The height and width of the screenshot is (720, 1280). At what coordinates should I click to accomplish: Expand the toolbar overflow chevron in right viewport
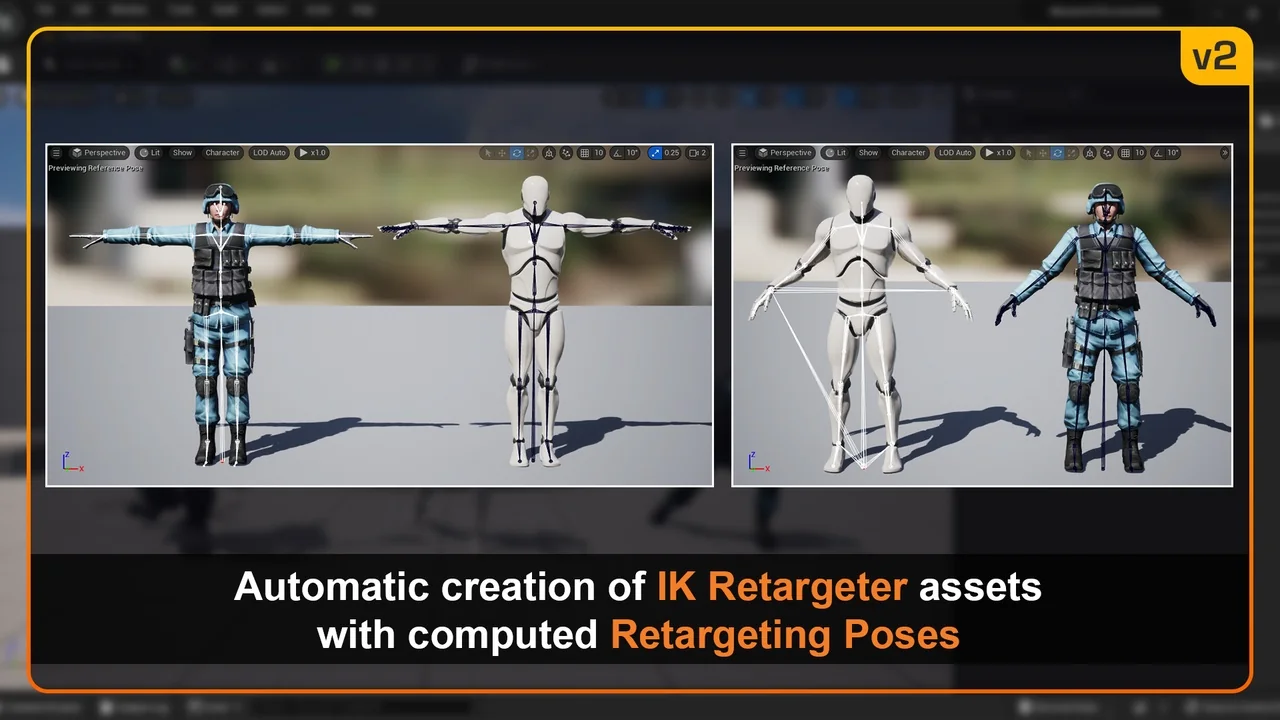click(1225, 153)
